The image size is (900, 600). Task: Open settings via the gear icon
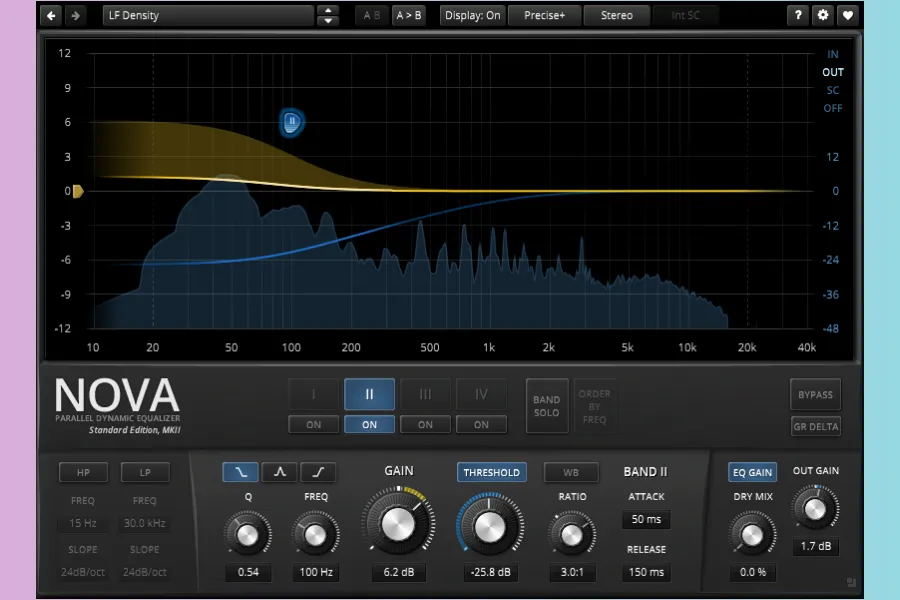[822, 16]
